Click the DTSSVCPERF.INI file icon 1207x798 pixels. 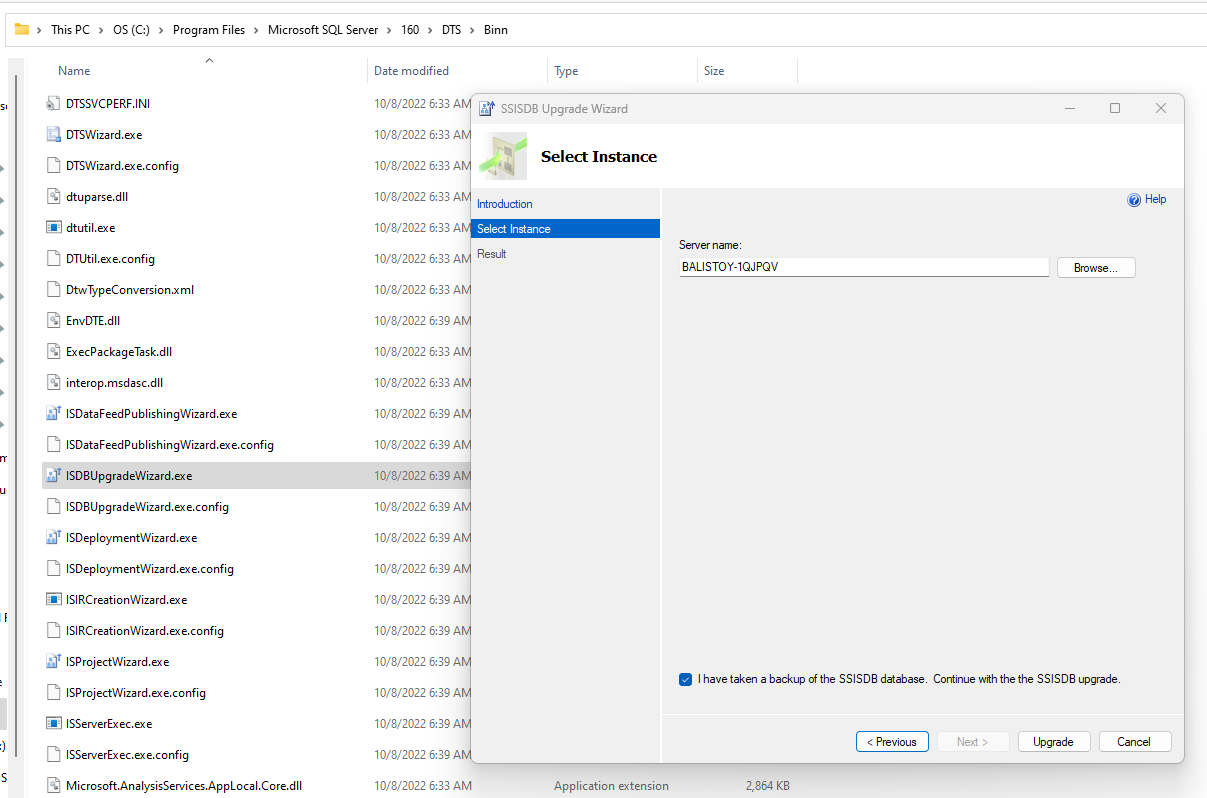click(x=54, y=103)
